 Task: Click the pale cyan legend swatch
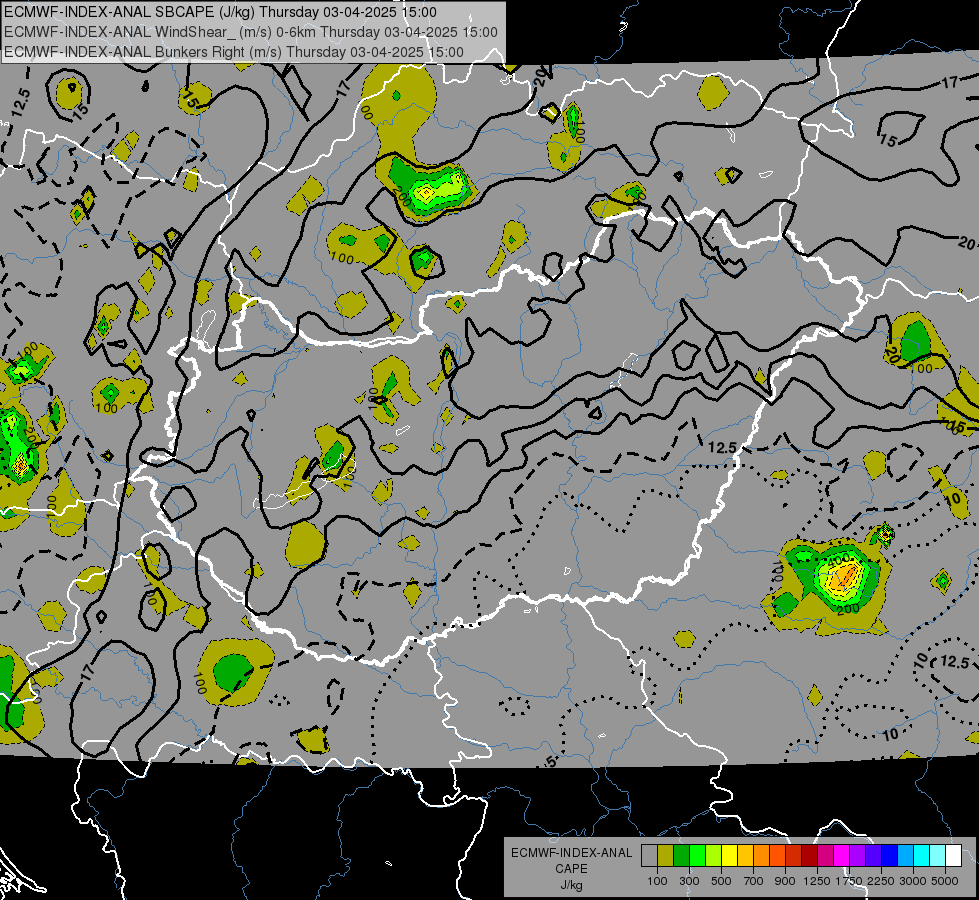pos(938,856)
